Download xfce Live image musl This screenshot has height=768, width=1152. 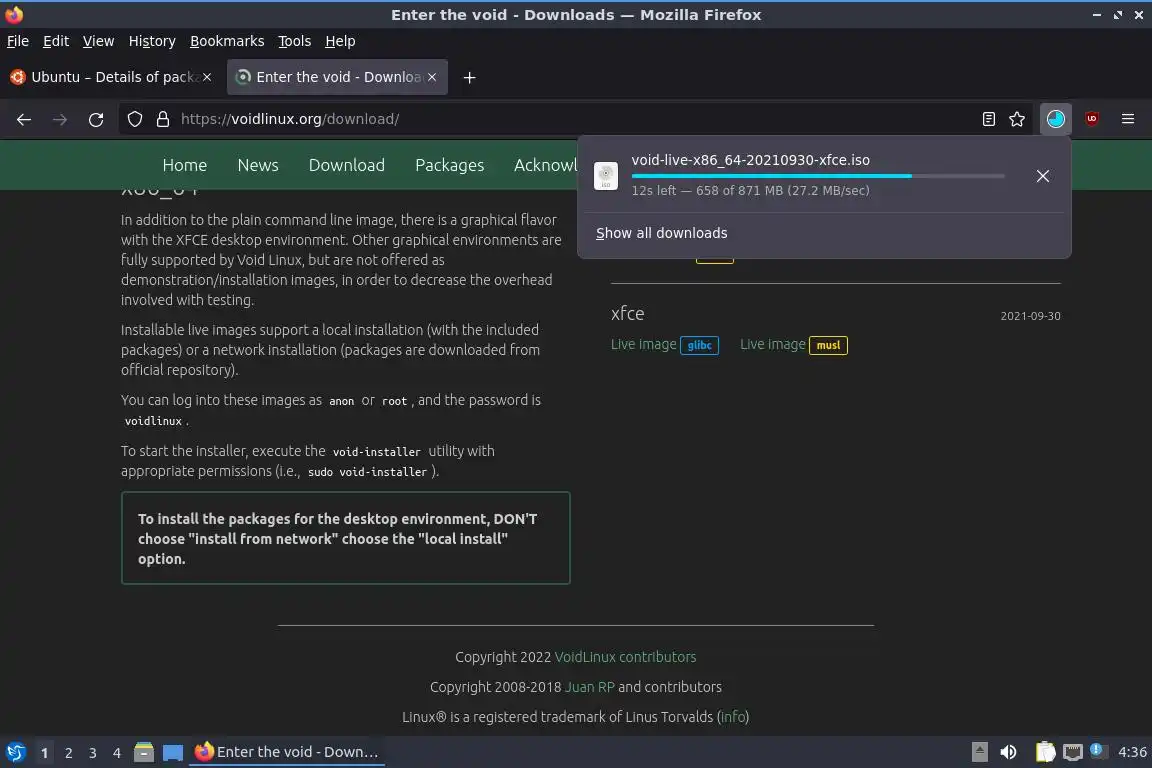793,345
